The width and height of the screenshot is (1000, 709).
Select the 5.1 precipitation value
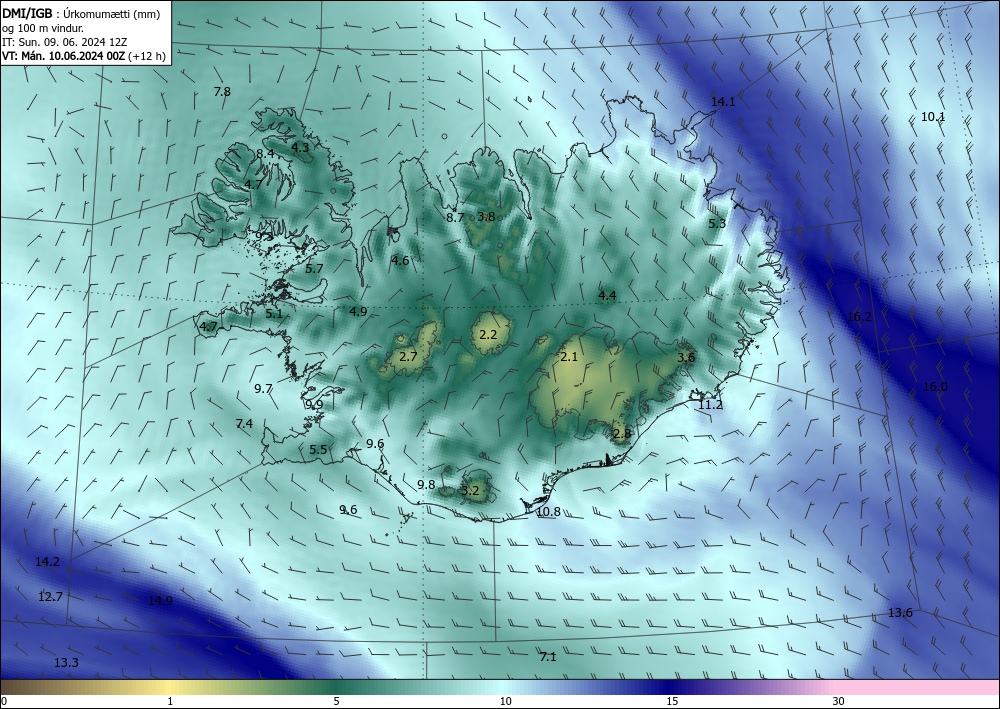274,314
